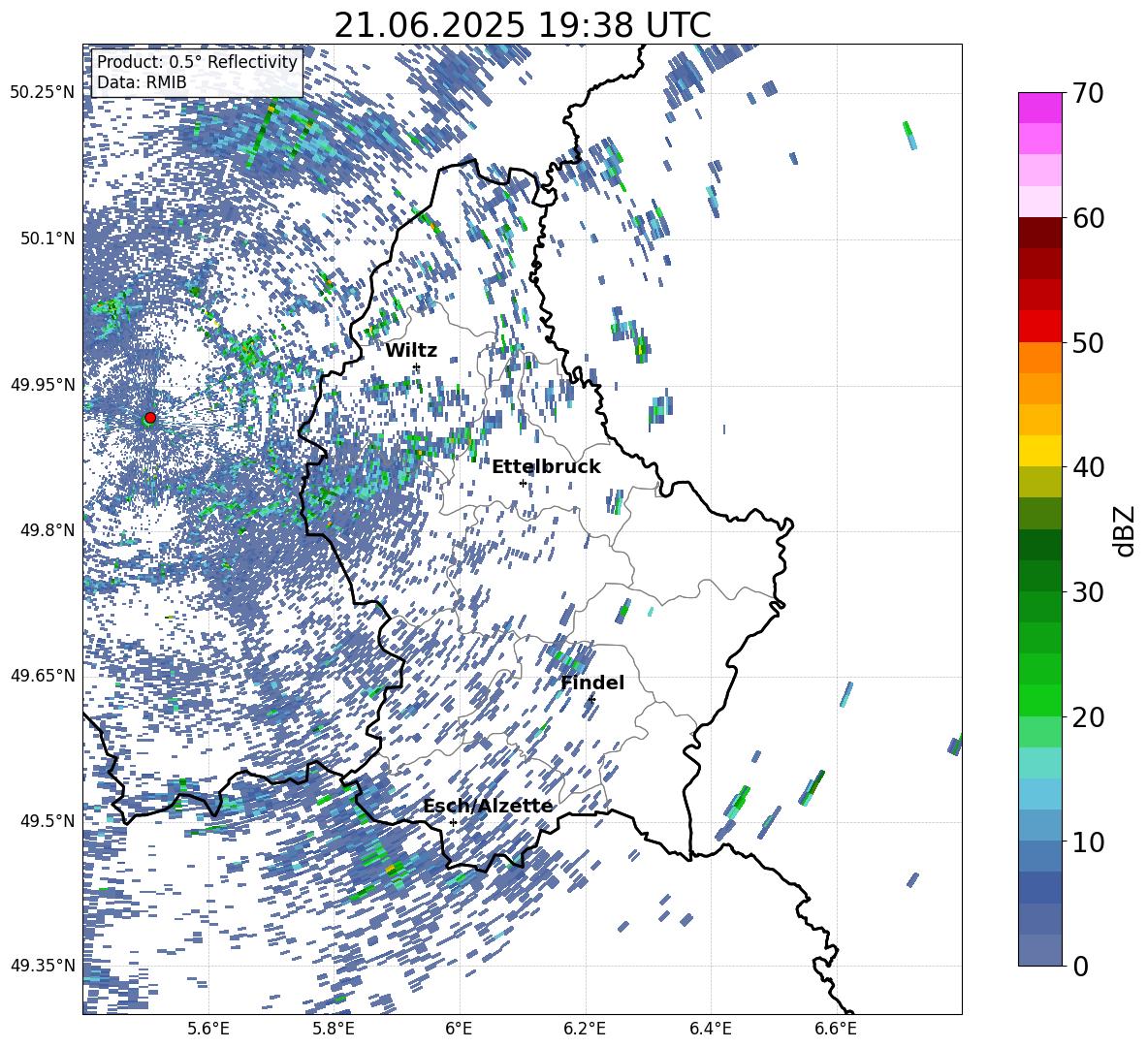Screen dimensions: 1148x1048
Task: Click the red radar location marker
Action: coord(150,417)
